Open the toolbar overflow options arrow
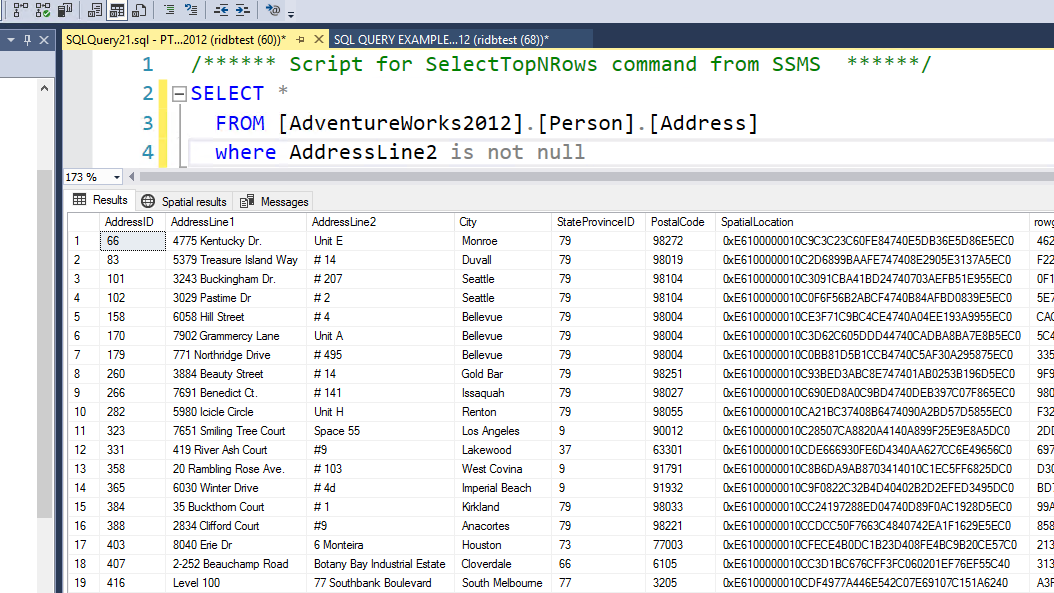 coord(291,13)
